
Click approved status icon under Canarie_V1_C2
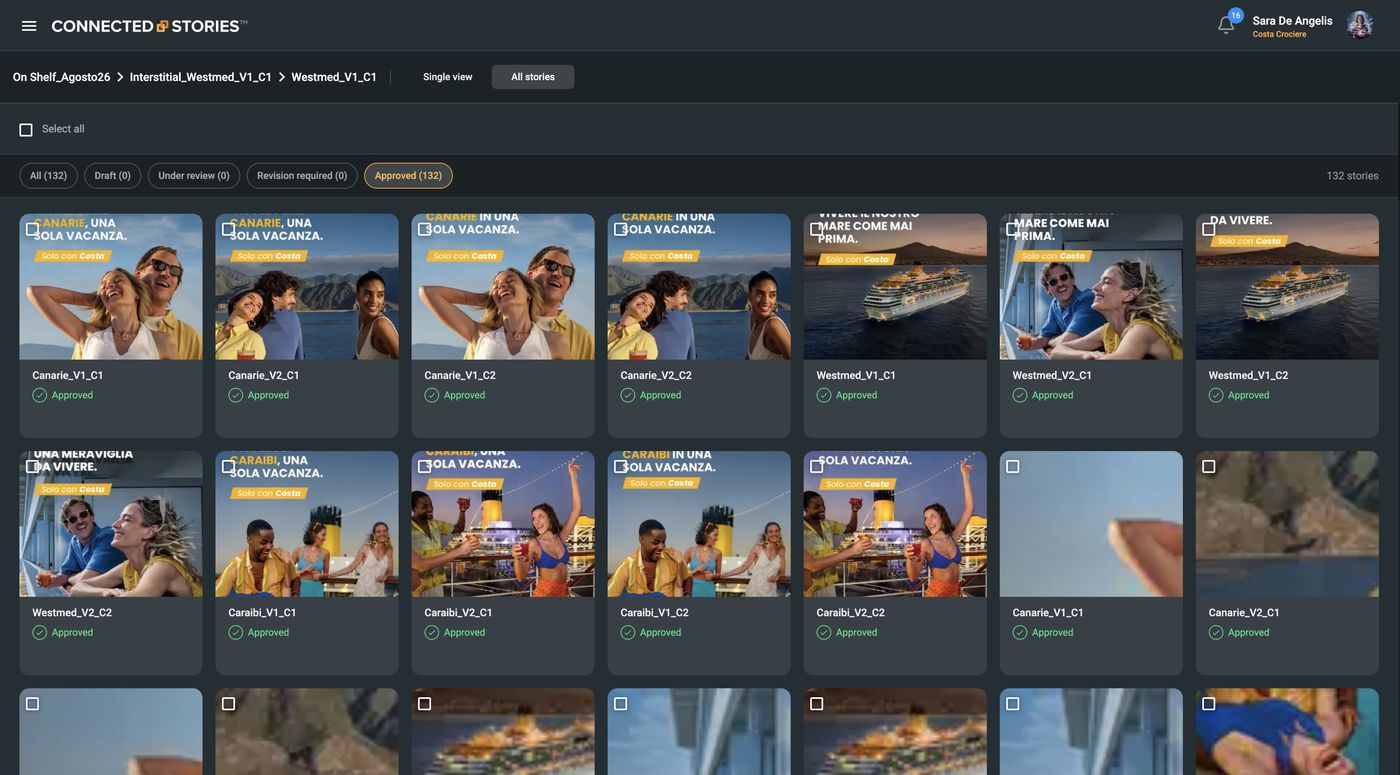432,395
